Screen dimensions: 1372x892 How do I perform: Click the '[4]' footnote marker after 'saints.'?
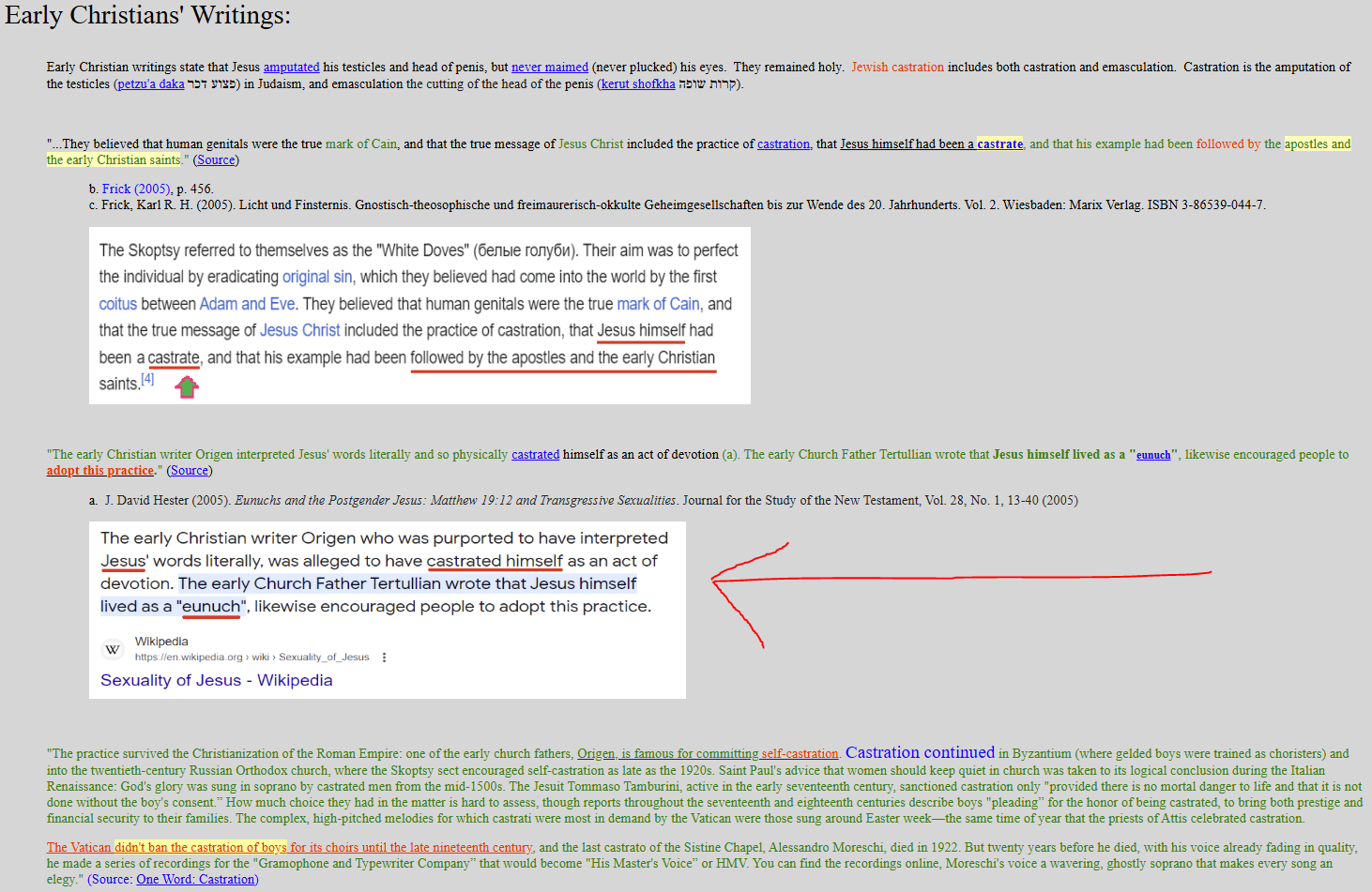coord(147,379)
